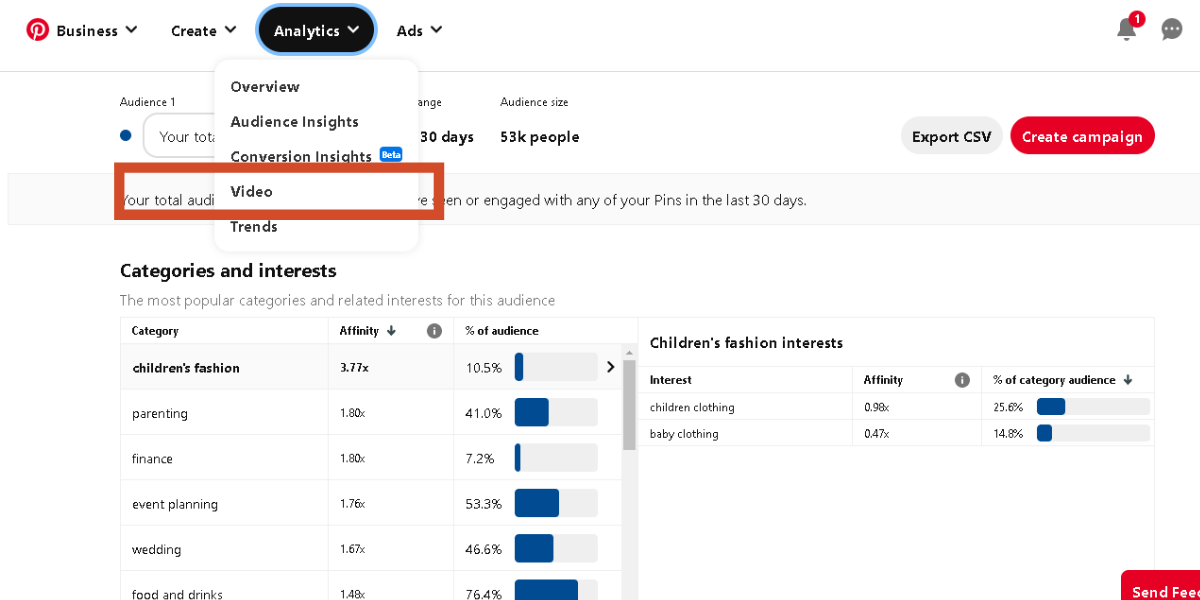Sort by % of category audience arrow

(x=1129, y=380)
